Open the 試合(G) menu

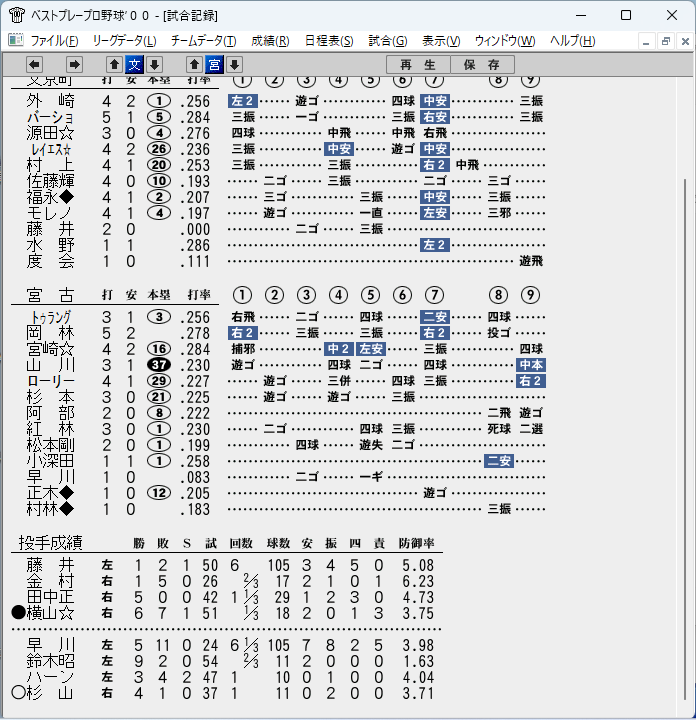click(x=388, y=41)
